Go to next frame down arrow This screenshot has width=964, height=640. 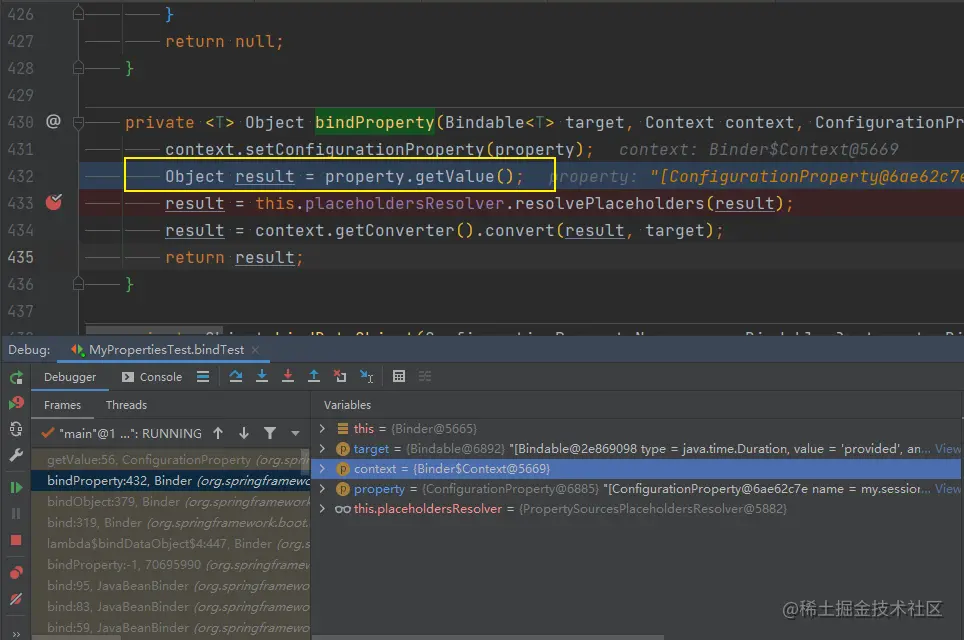tap(244, 433)
